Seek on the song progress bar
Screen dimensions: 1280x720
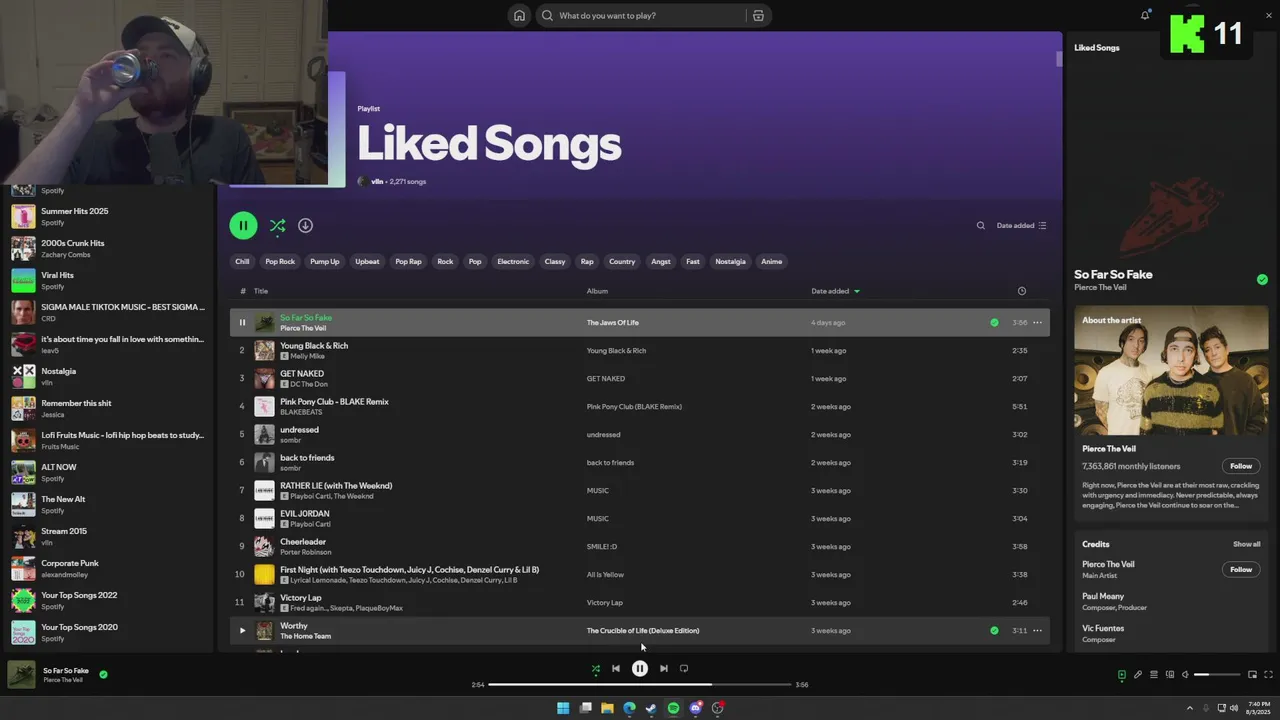click(x=640, y=684)
